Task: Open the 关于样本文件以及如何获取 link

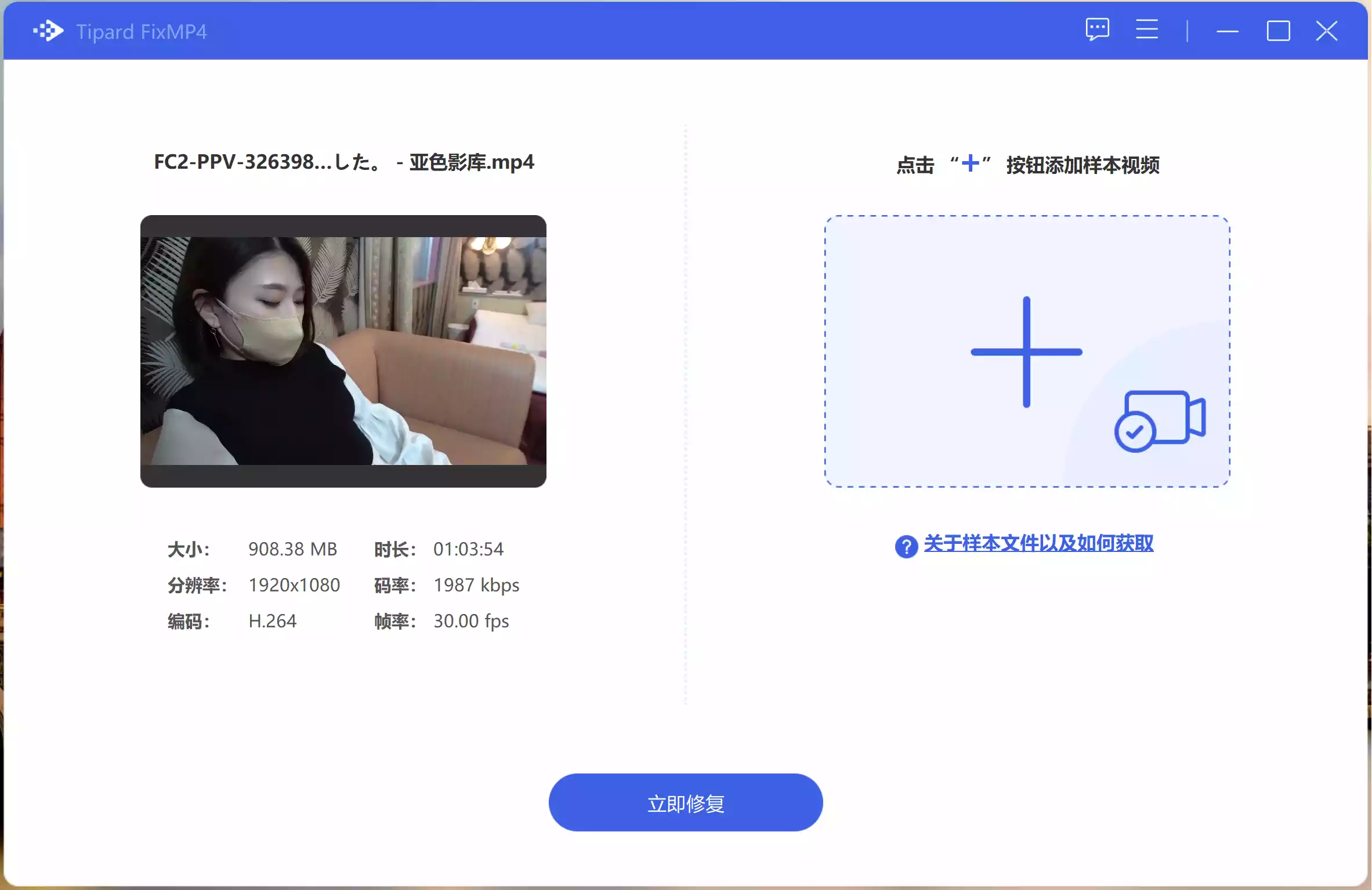Action: [x=1038, y=544]
